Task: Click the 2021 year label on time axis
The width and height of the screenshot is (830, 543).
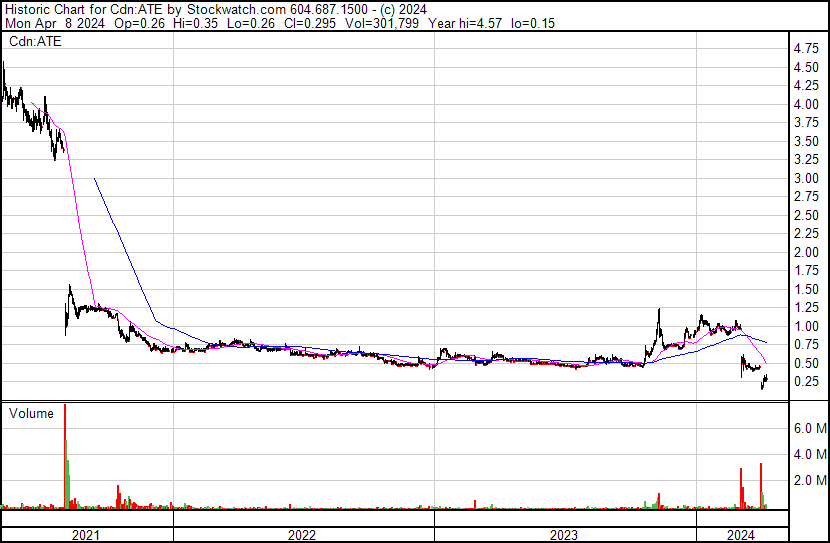Action: pyautogui.click(x=86, y=535)
